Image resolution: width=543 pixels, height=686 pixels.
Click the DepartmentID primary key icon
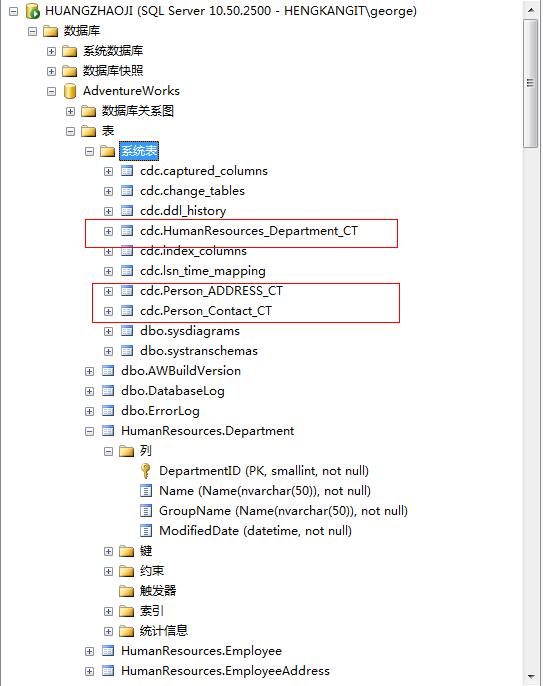click(146, 471)
